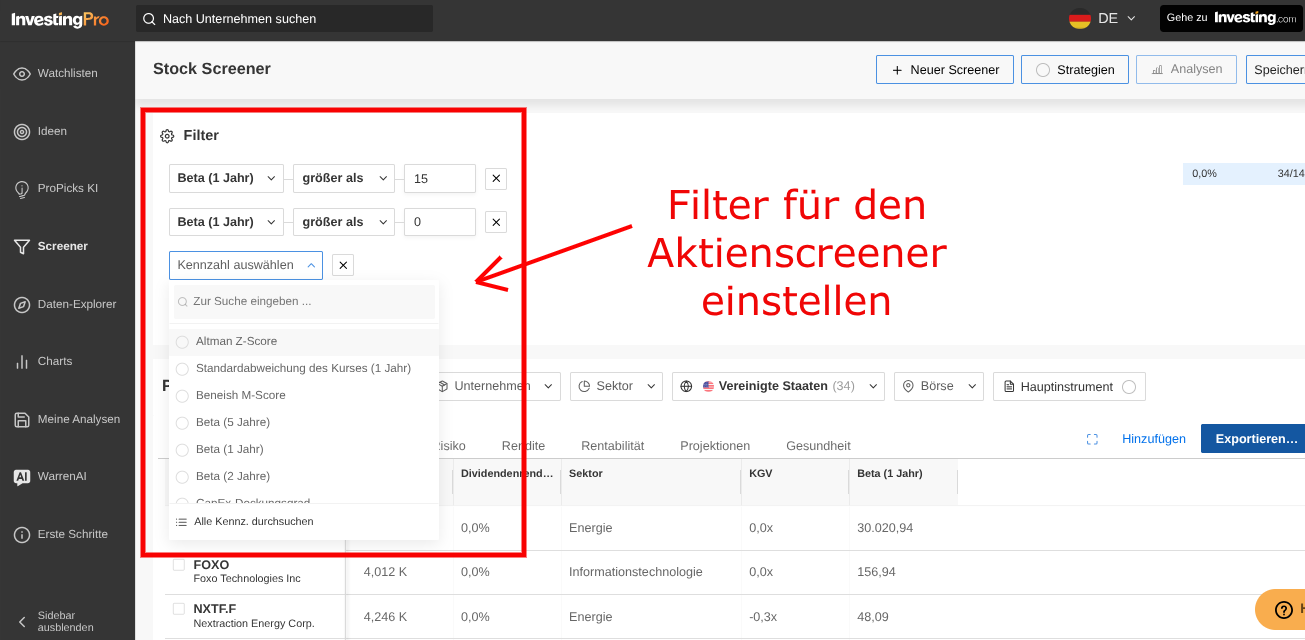Viewport: 1305px width, 640px height.
Task: Click the filter value field containing 0
Action: tap(440, 222)
